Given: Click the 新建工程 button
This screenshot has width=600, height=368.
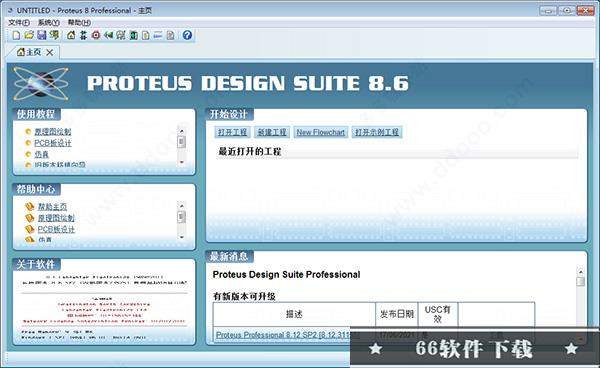Looking at the screenshot, I should tap(272, 132).
